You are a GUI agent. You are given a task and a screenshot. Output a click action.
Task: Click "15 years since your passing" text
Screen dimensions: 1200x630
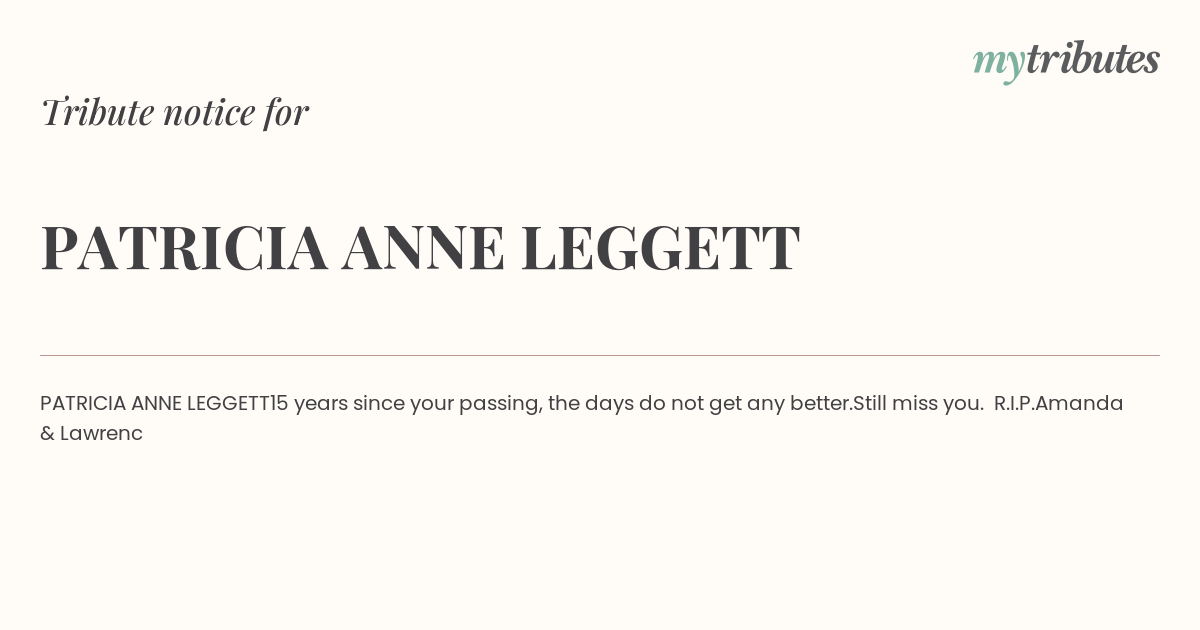coord(406,404)
